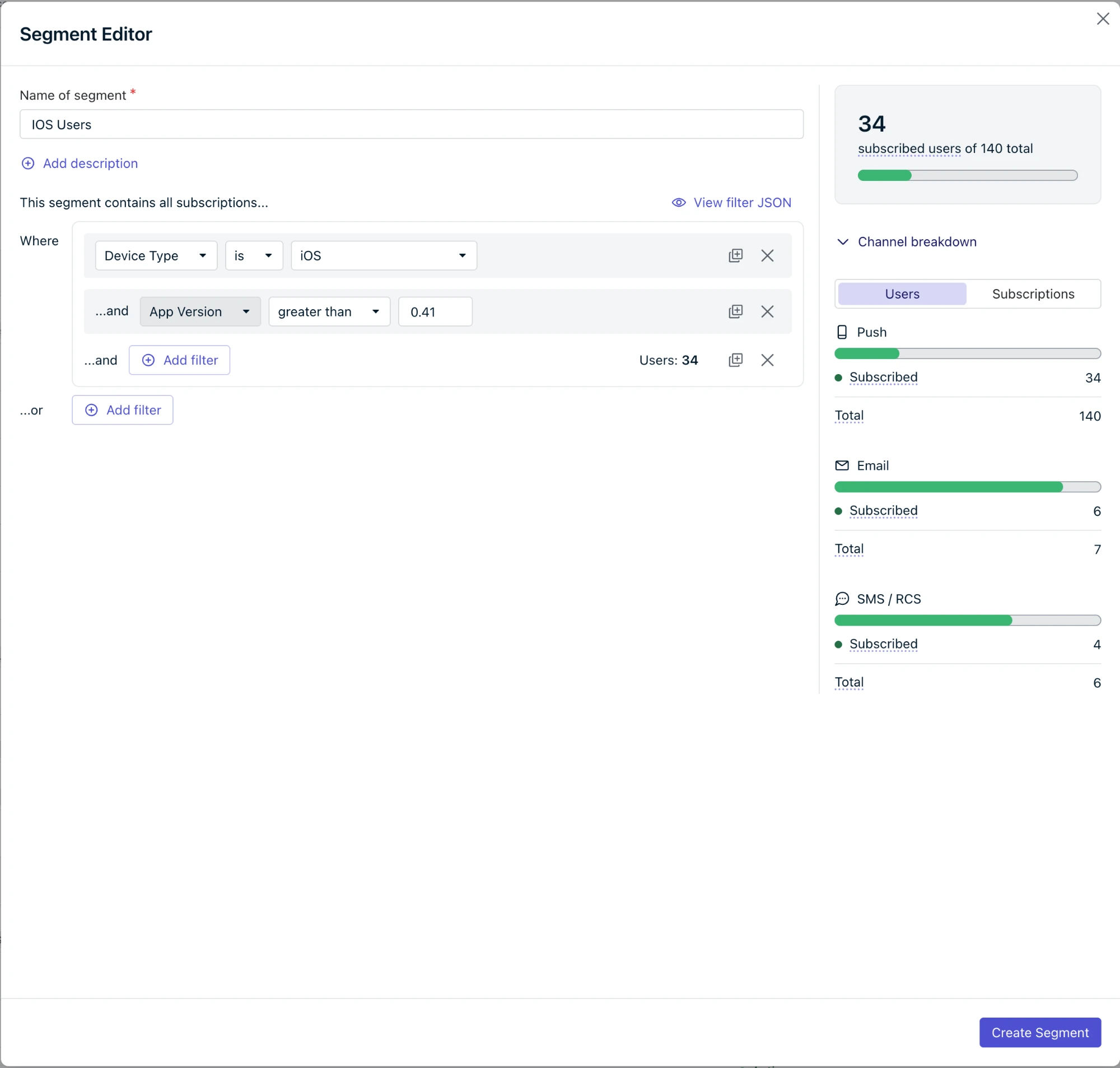Click the 0.41 version value field
The image size is (1120, 1068).
pos(435,311)
